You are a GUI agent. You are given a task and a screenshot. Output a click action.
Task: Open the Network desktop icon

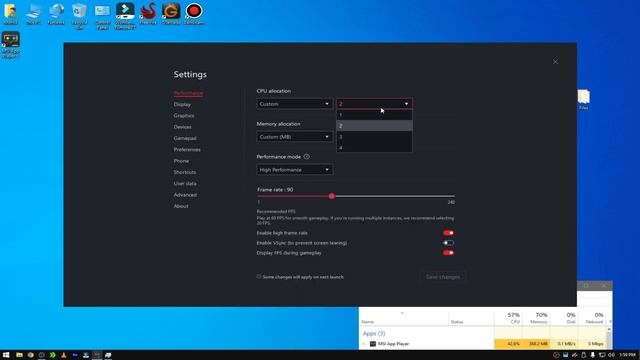pos(56,14)
